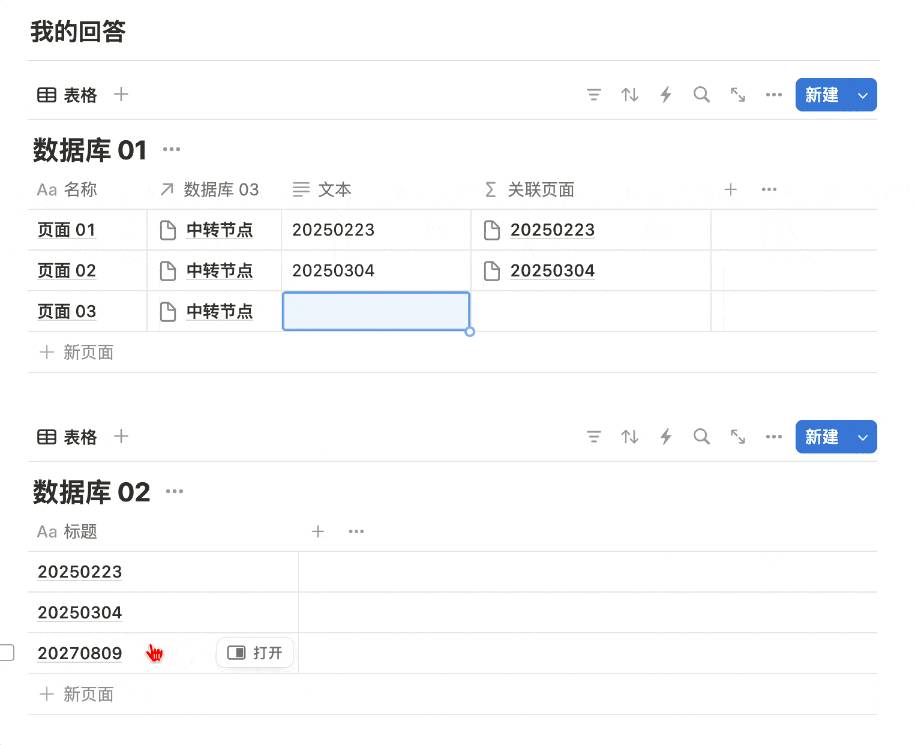Open automations lightning icon for 数据库 01
Viewport: 915px width, 745px height.
tap(666, 95)
